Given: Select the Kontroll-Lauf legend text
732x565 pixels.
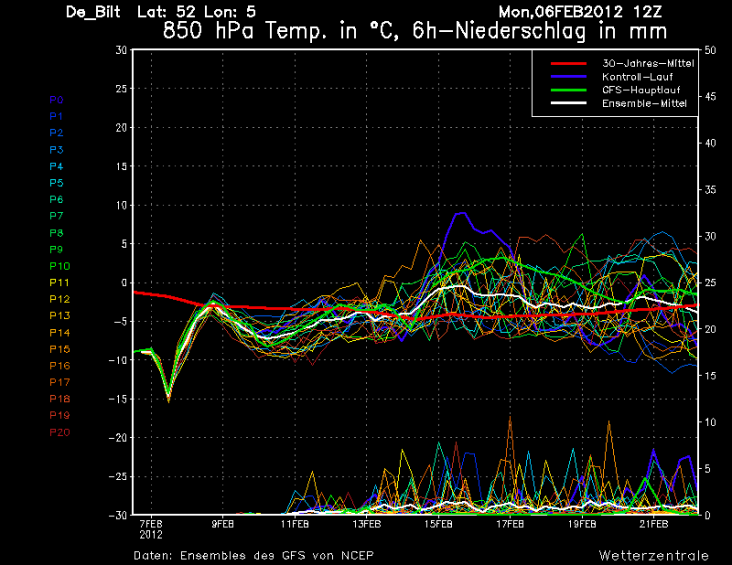Looking at the screenshot, I should point(637,77).
